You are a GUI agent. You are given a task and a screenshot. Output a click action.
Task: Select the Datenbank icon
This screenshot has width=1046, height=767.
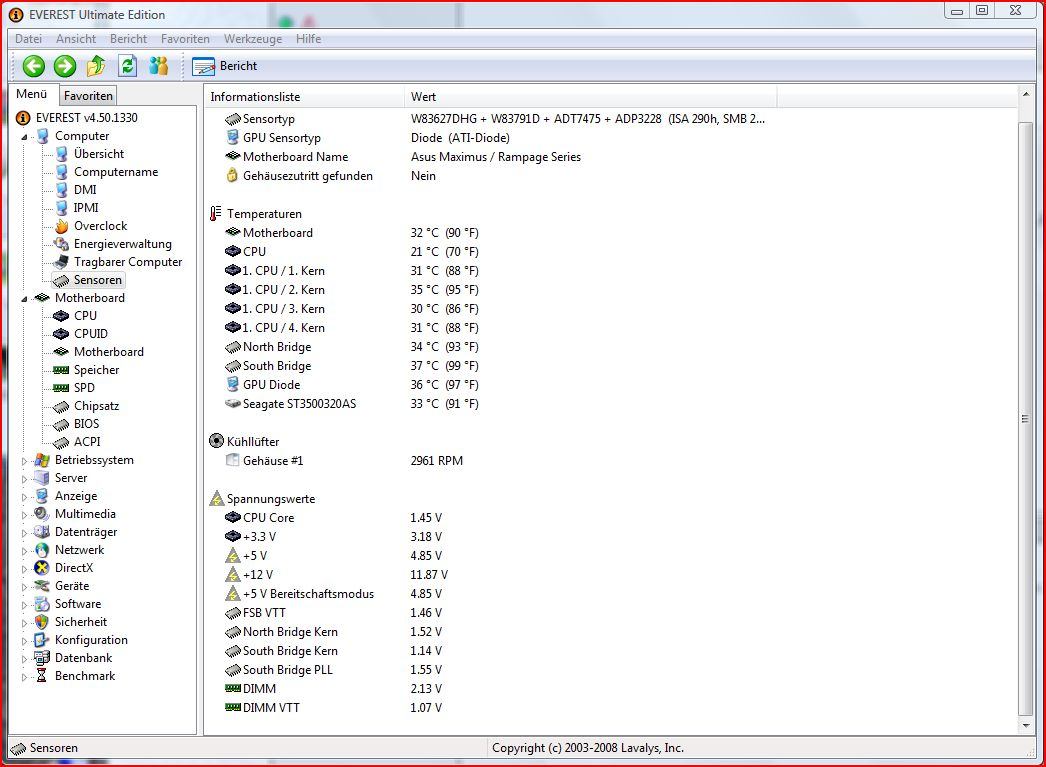41,658
